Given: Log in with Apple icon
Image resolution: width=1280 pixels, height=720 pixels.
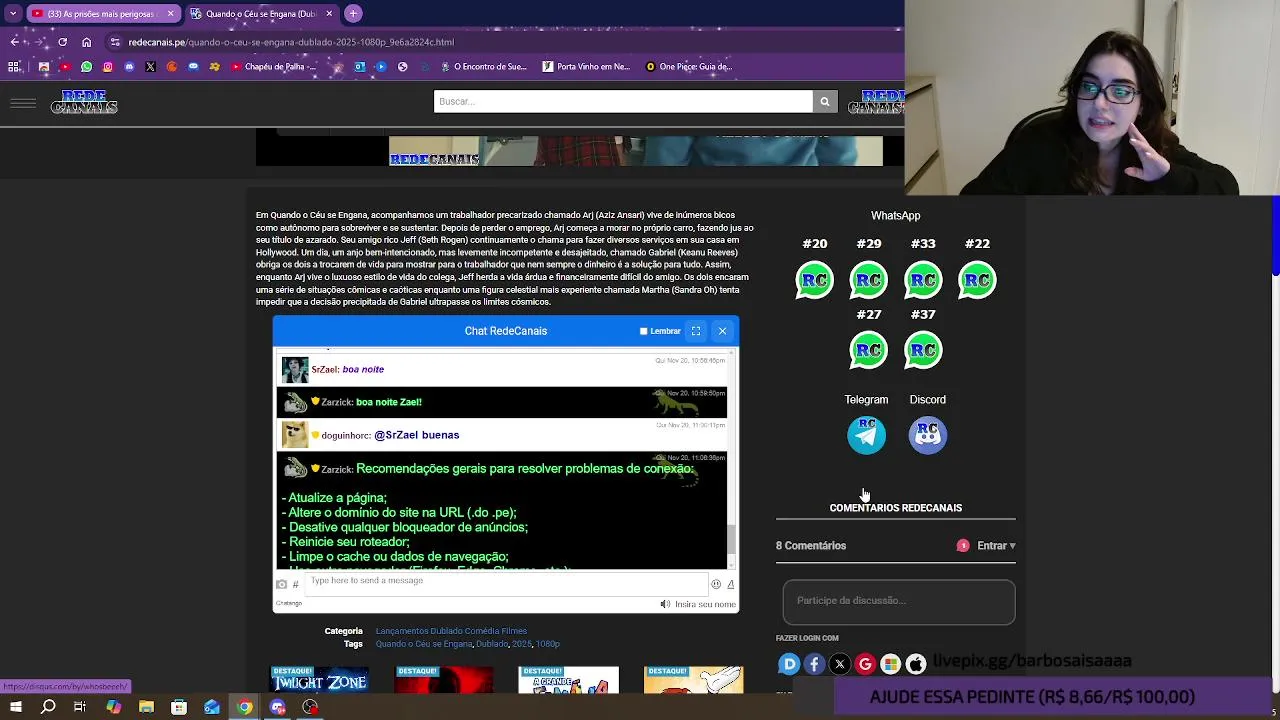Looking at the screenshot, I should tap(916, 663).
